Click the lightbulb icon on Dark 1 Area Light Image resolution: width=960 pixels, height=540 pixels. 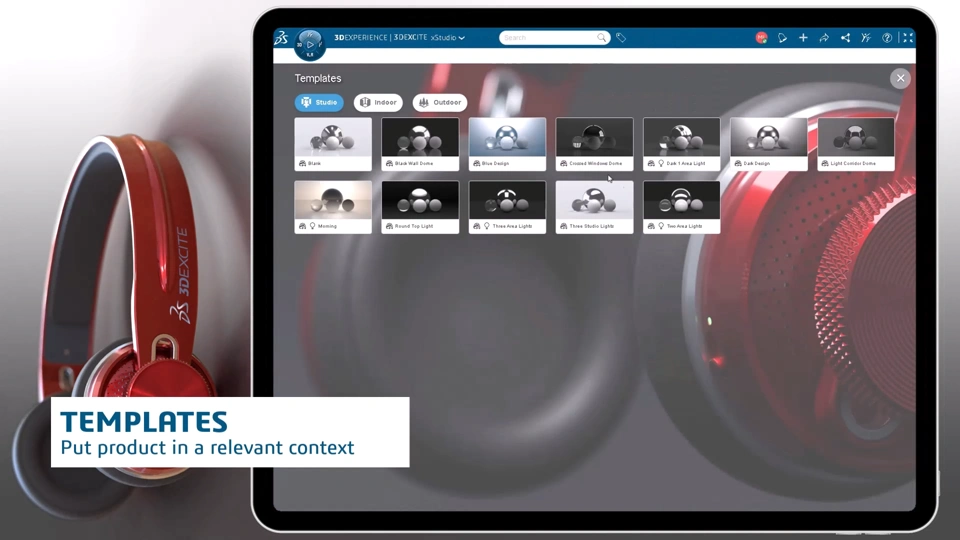661,163
